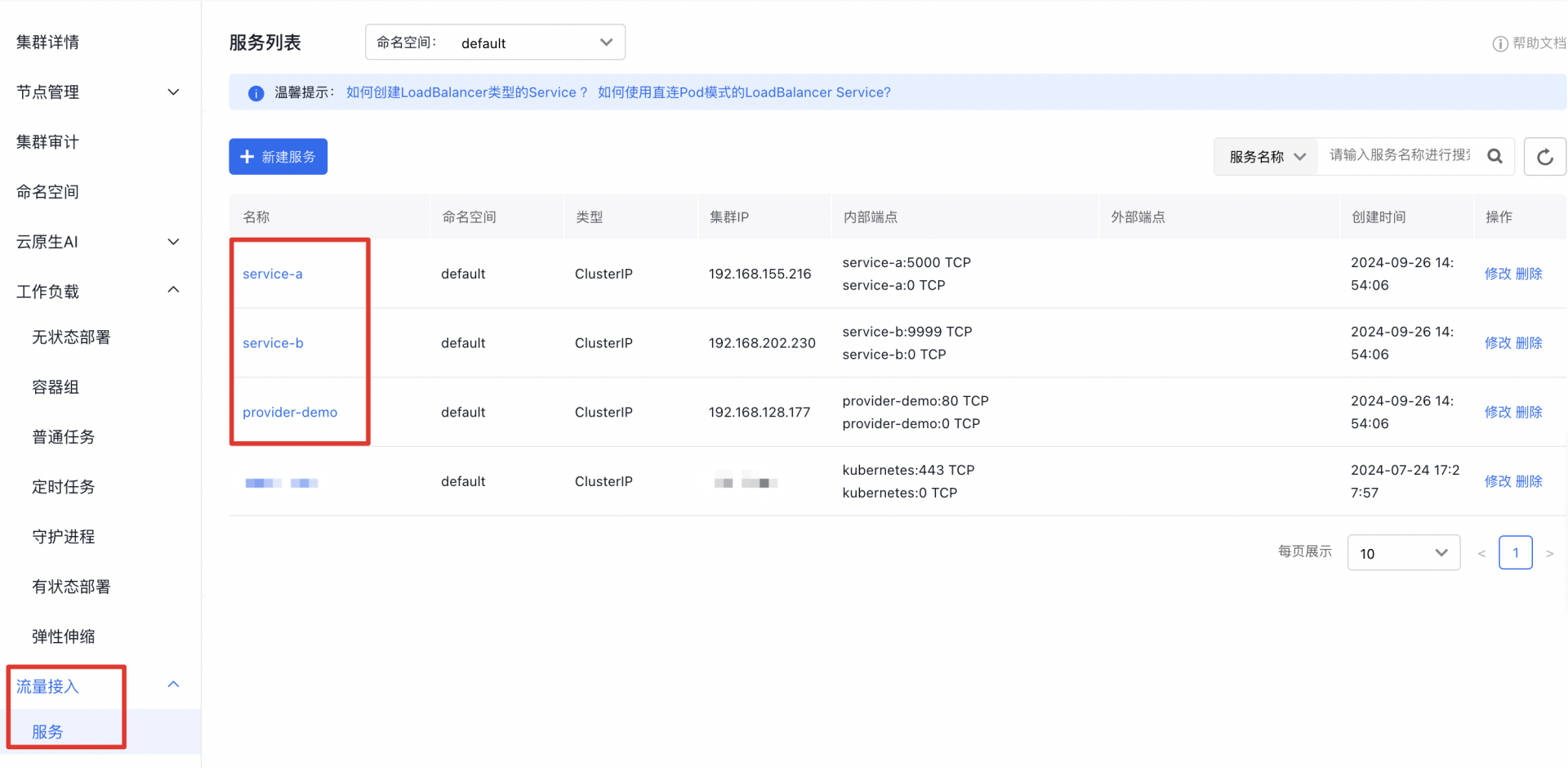Click the blurred service name in last row
1568x768 pixels.
point(282,483)
